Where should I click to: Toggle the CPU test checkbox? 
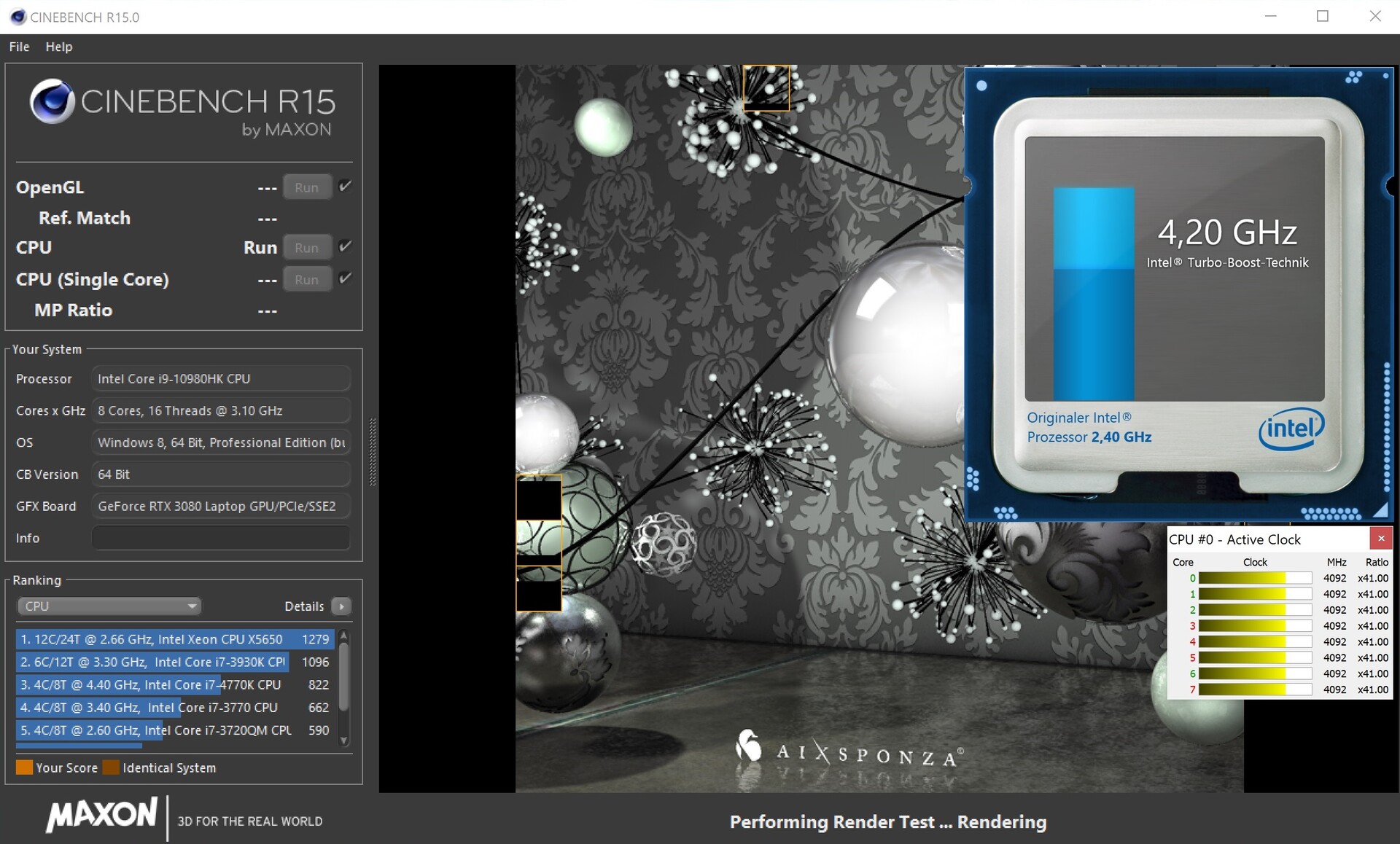[346, 247]
